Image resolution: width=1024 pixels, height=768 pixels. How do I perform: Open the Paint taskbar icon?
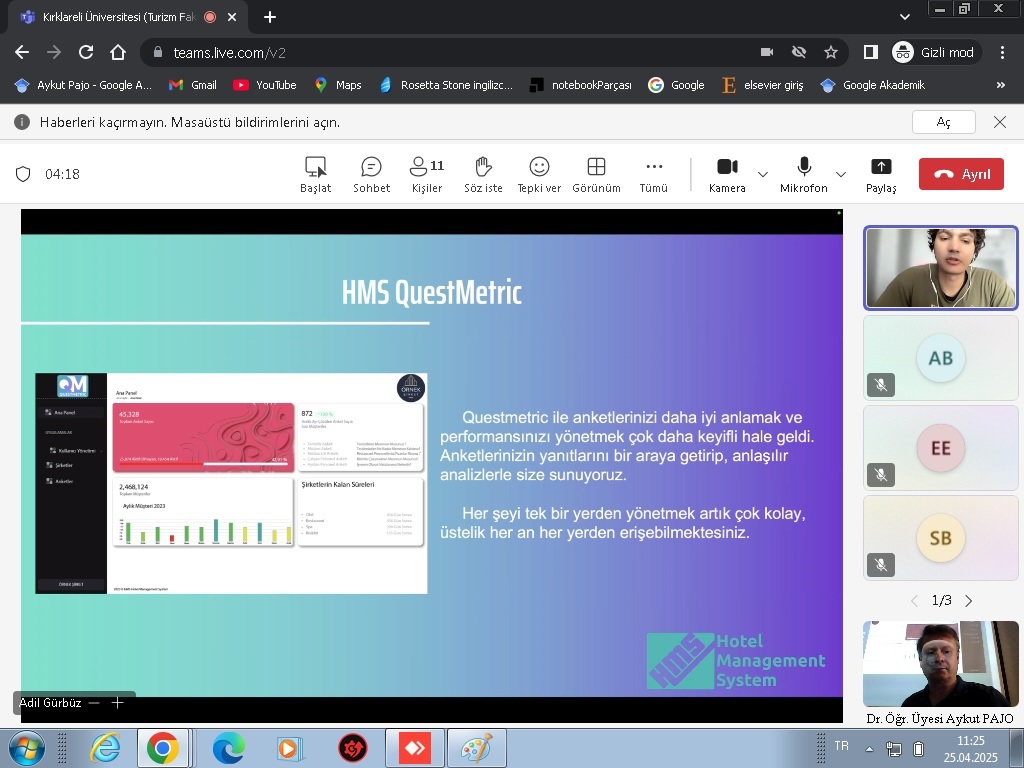coord(477,748)
